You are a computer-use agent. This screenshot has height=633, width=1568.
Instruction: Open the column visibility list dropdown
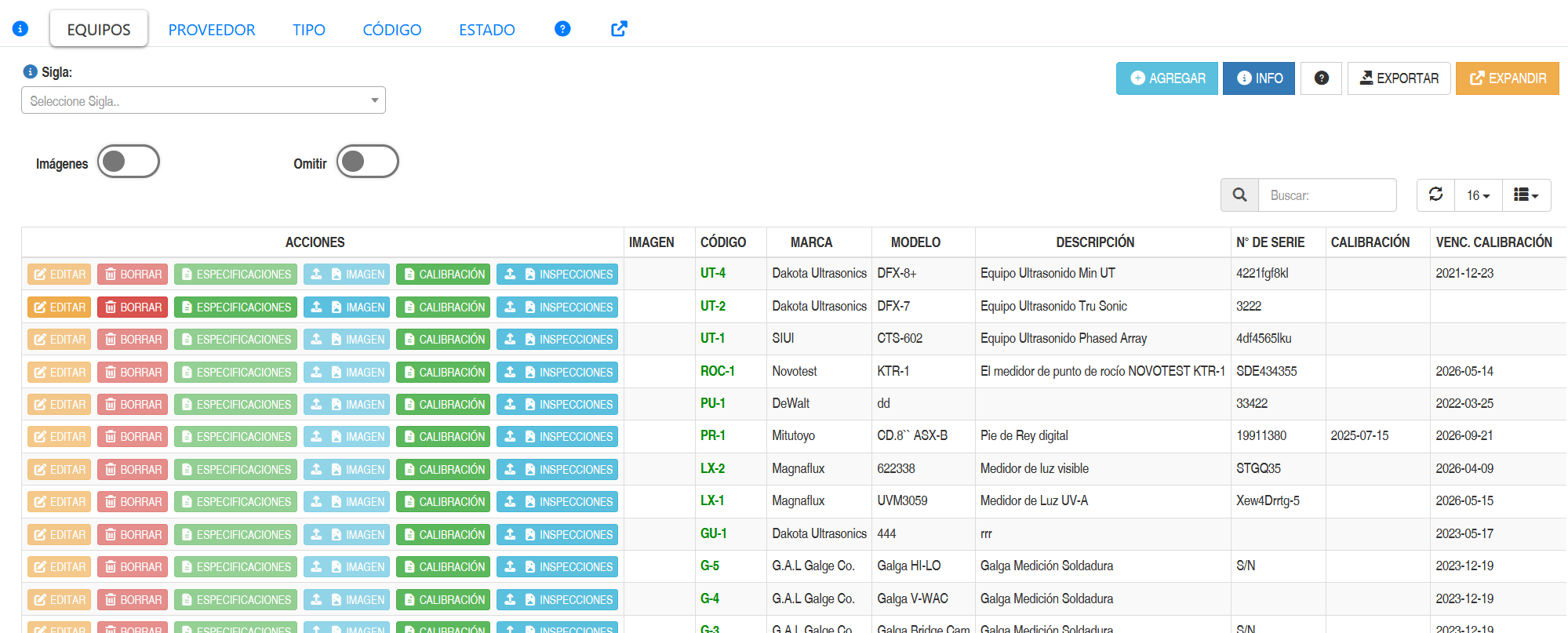[1526, 195]
